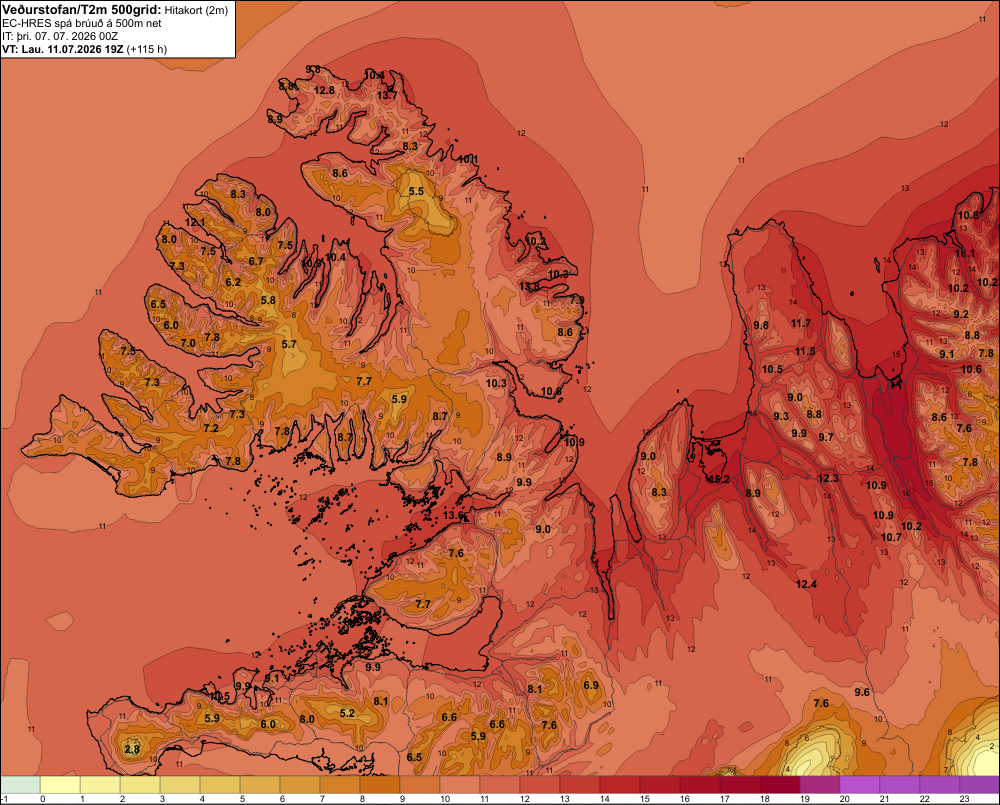Click the 12 degree legend color box

click(x=540, y=785)
